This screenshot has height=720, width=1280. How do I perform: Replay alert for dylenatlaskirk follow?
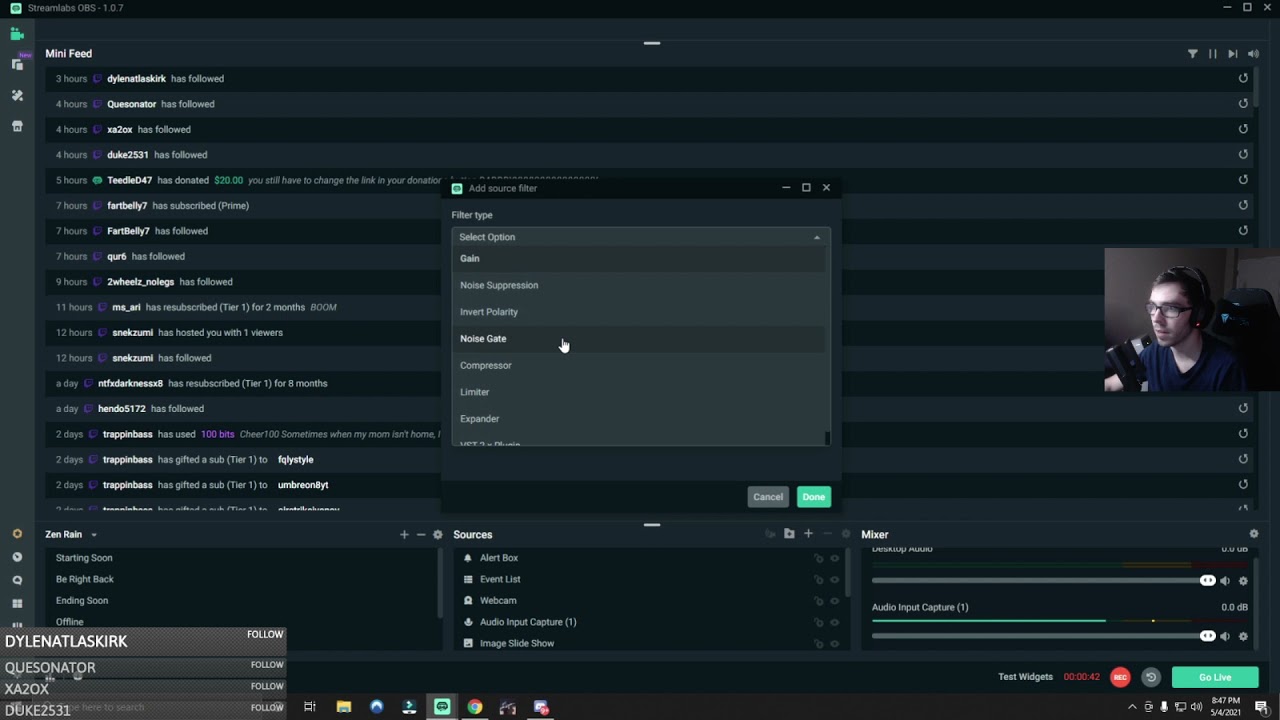click(1243, 78)
